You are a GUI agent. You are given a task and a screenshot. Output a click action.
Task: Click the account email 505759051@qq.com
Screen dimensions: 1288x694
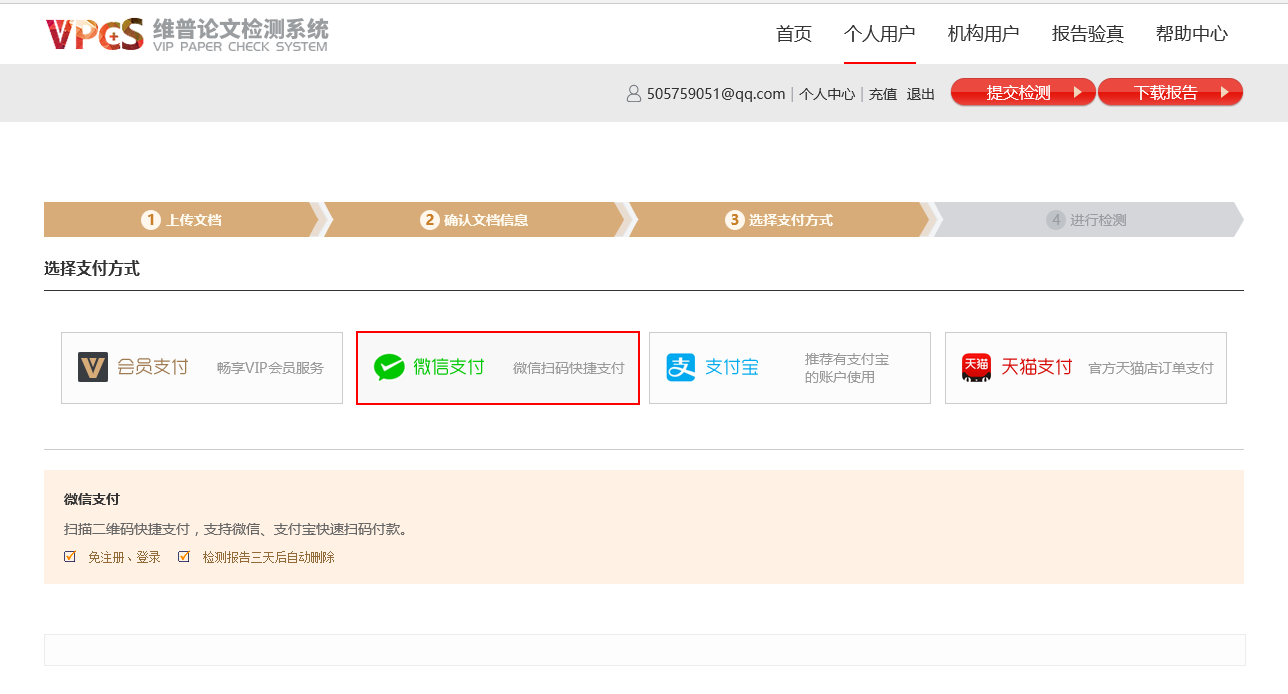[x=716, y=94]
